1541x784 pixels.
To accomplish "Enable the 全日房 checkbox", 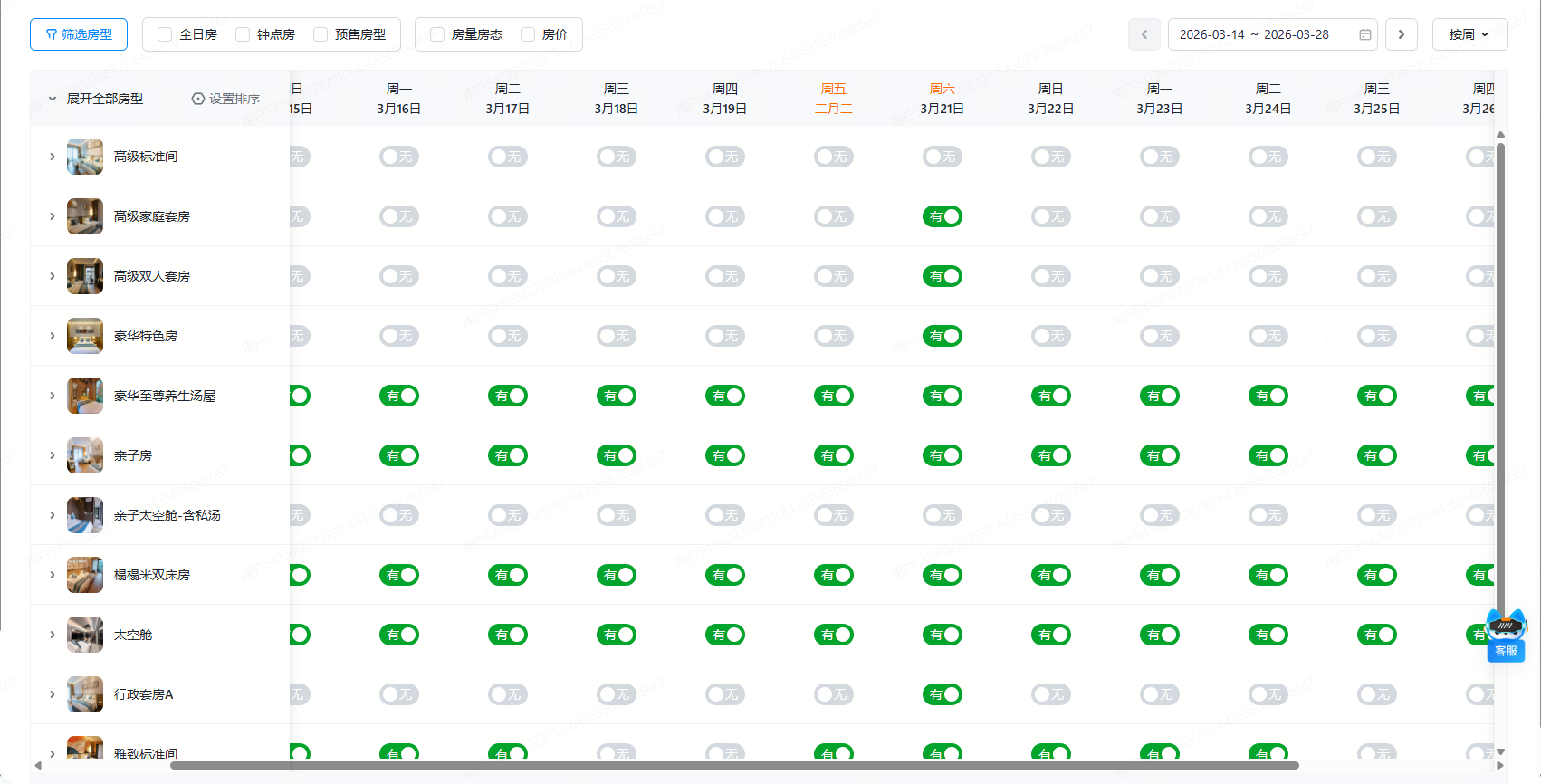I will (165, 34).
